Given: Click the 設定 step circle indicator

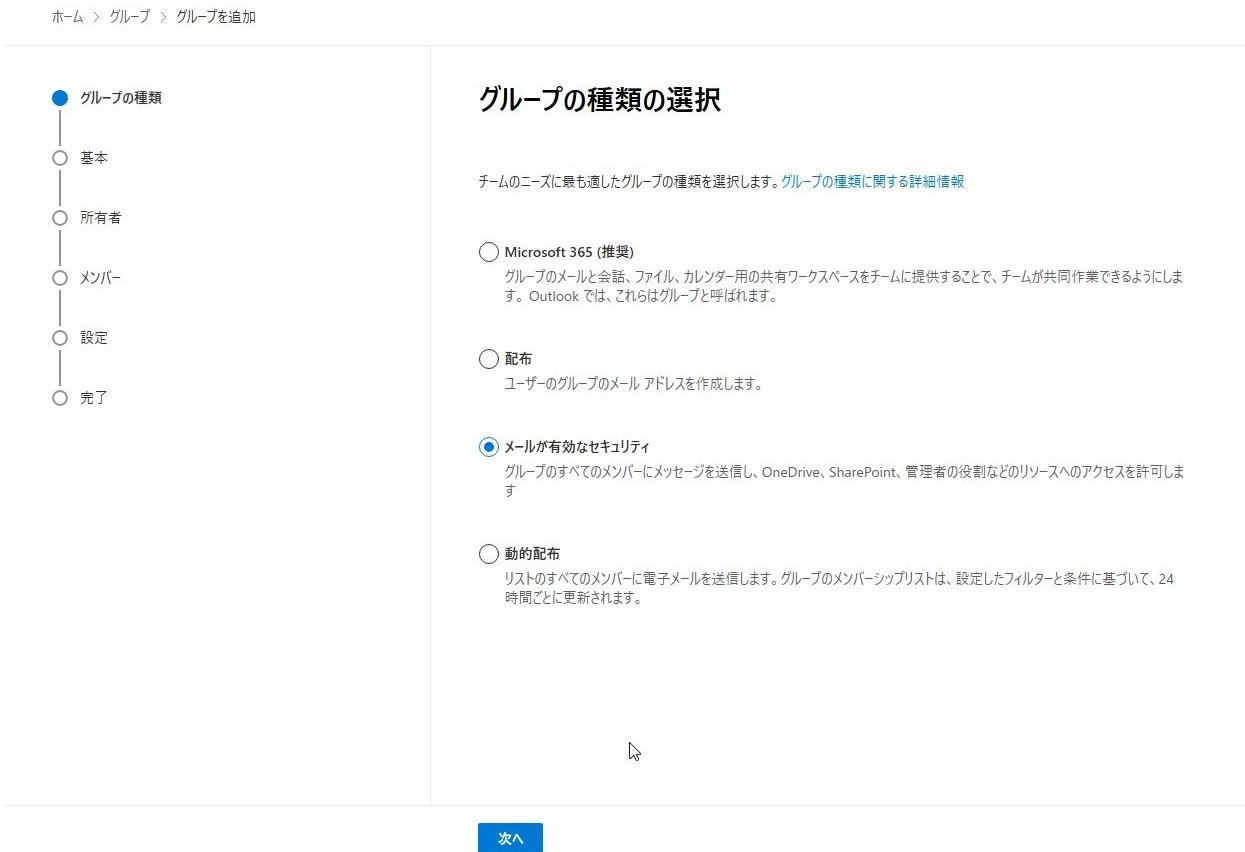Looking at the screenshot, I should [60, 338].
